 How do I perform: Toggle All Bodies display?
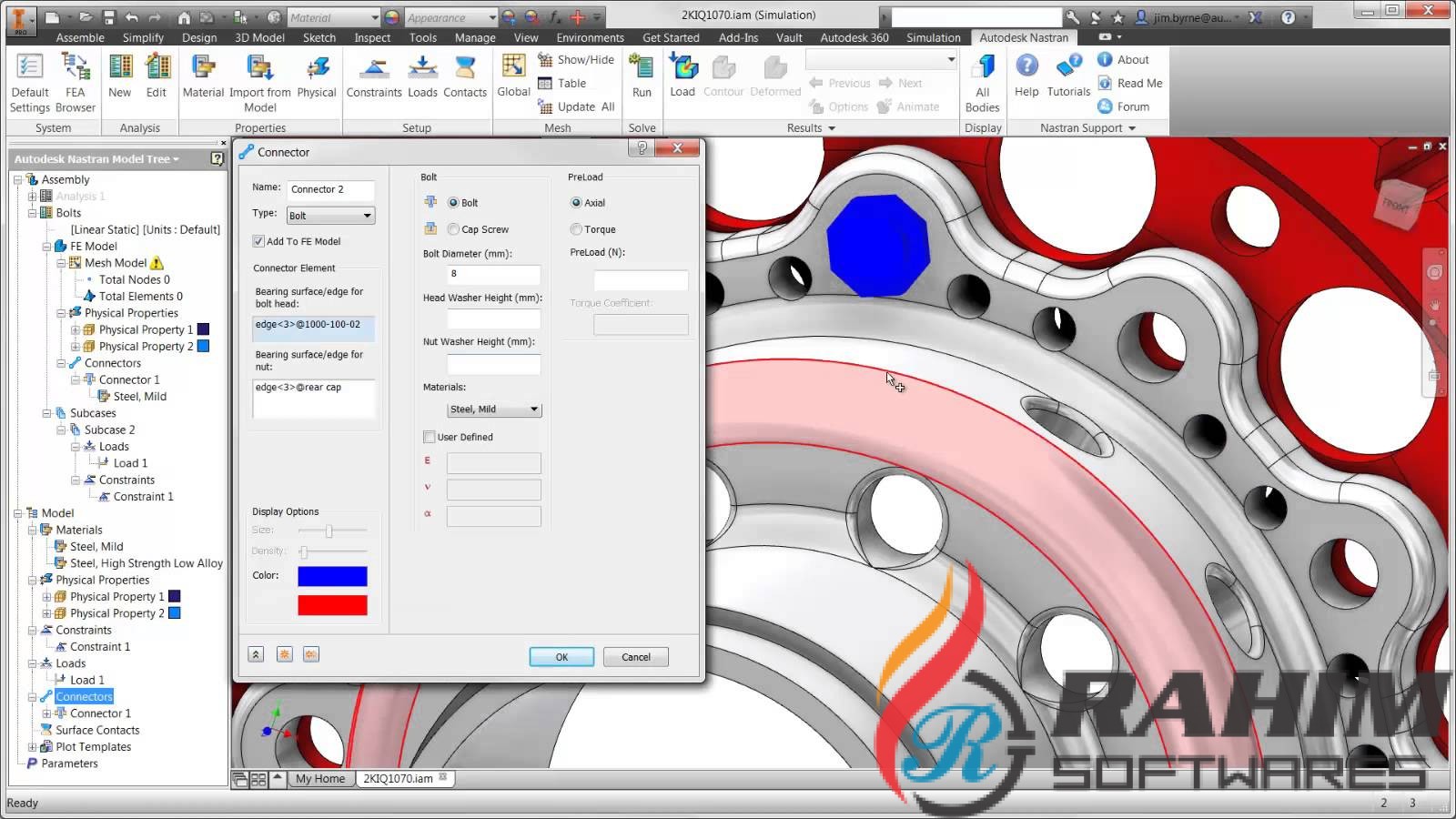pos(982,82)
